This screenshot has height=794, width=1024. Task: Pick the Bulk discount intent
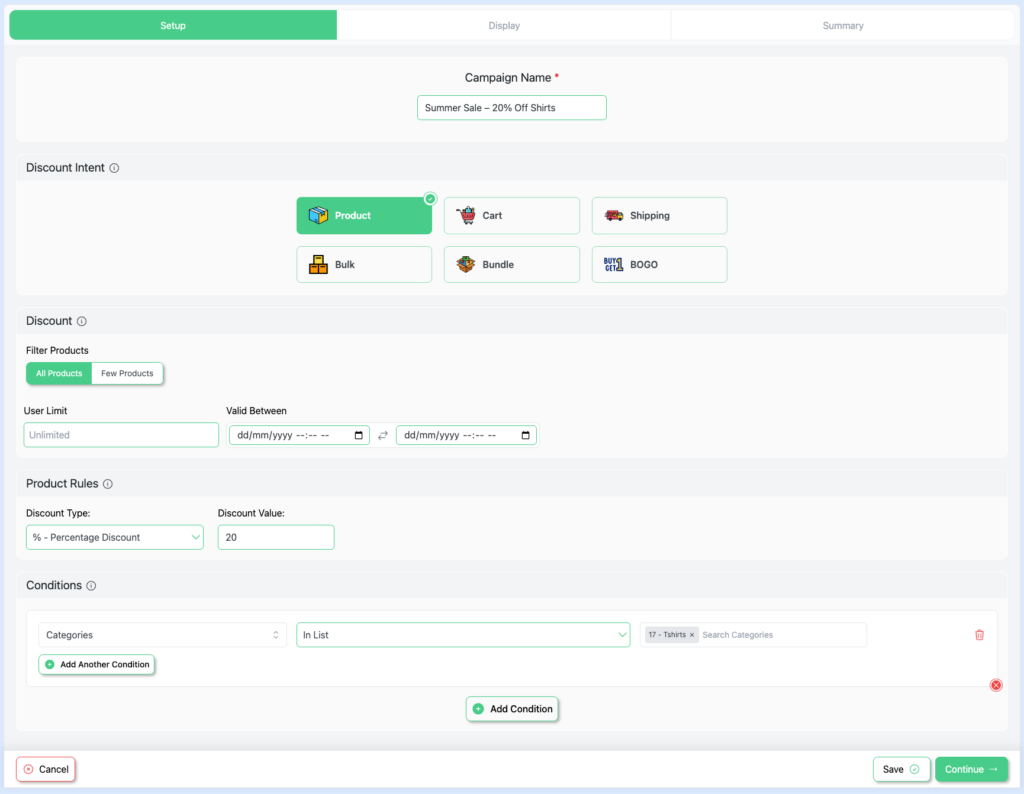(x=363, y=265)
